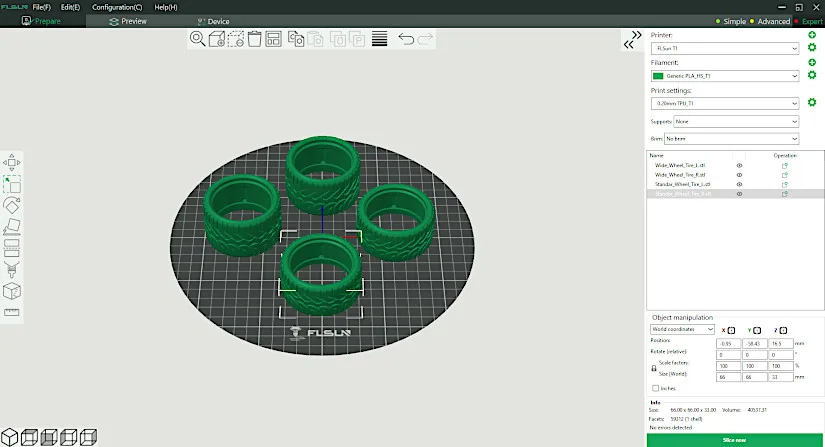Image resolution: width=825 pixels, height=447 pixels.
Task: Click the green filament color swatch
Action: coord(658,76)
